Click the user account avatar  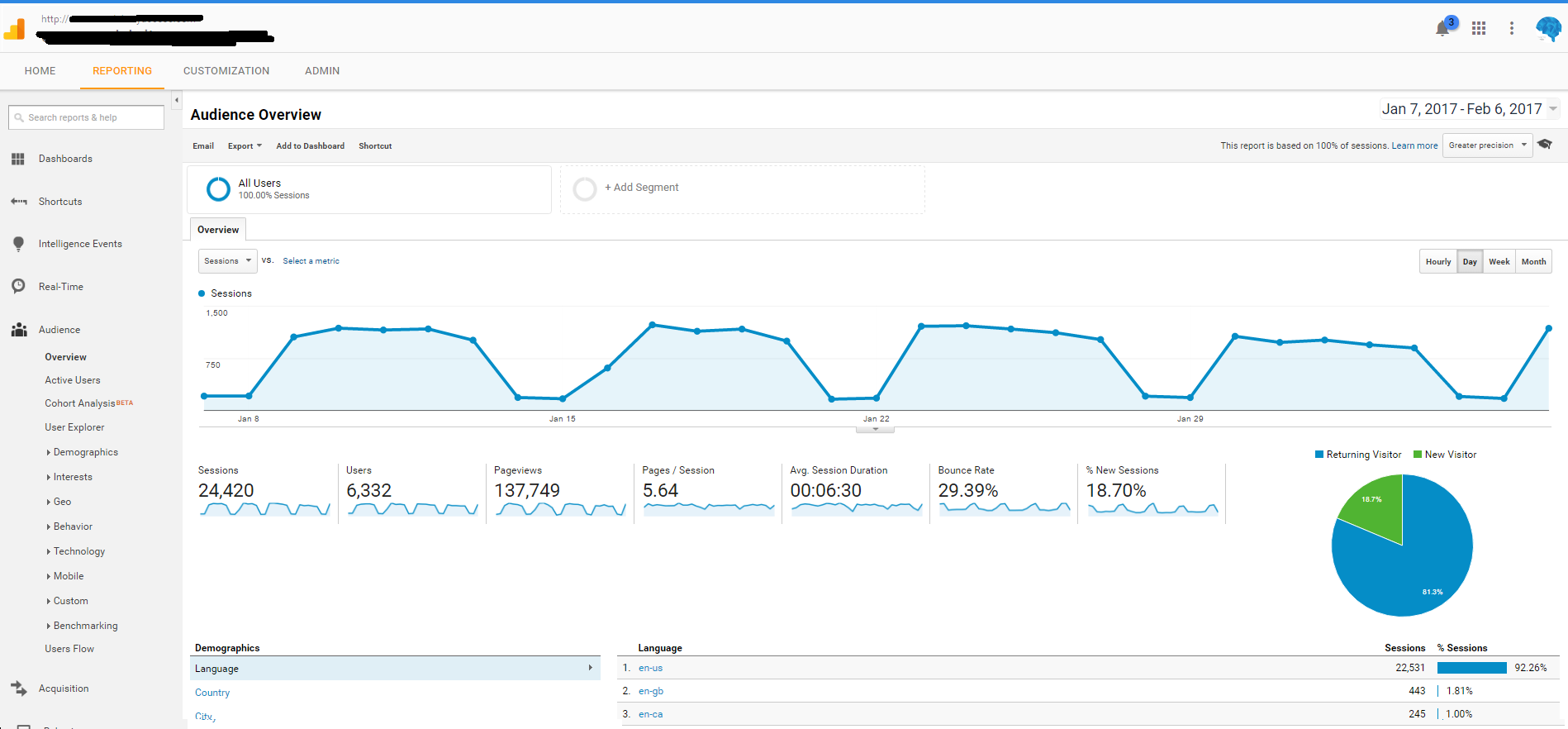click(1548, 28)
